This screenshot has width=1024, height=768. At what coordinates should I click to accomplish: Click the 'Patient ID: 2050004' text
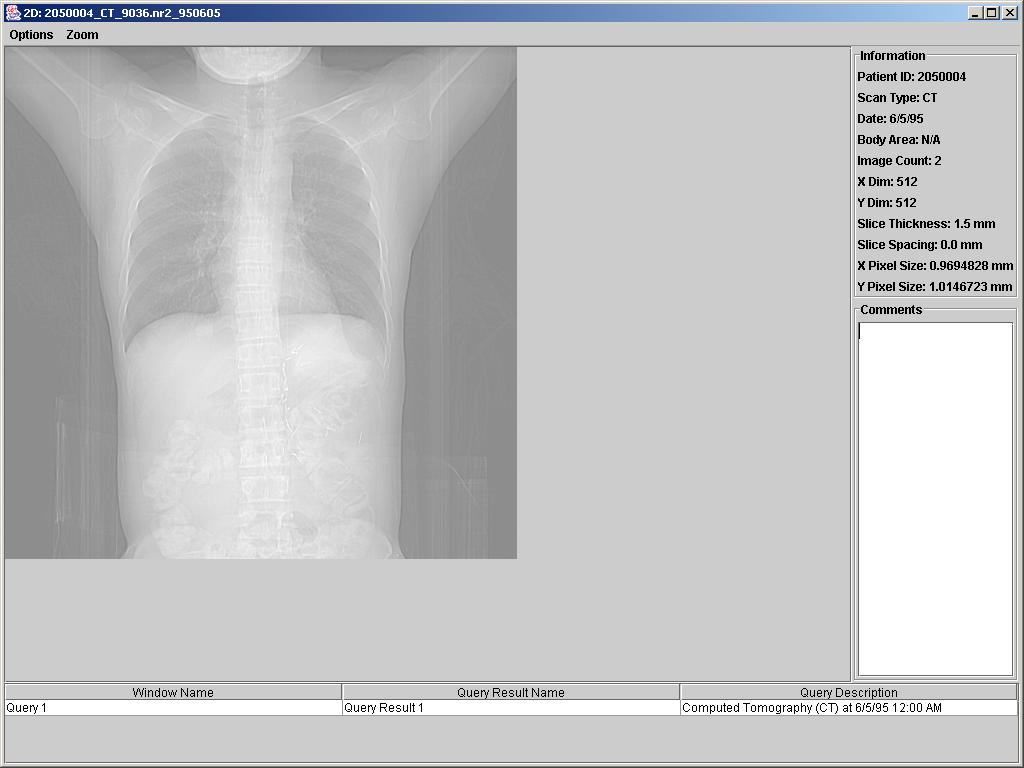[x=912, y=77]
